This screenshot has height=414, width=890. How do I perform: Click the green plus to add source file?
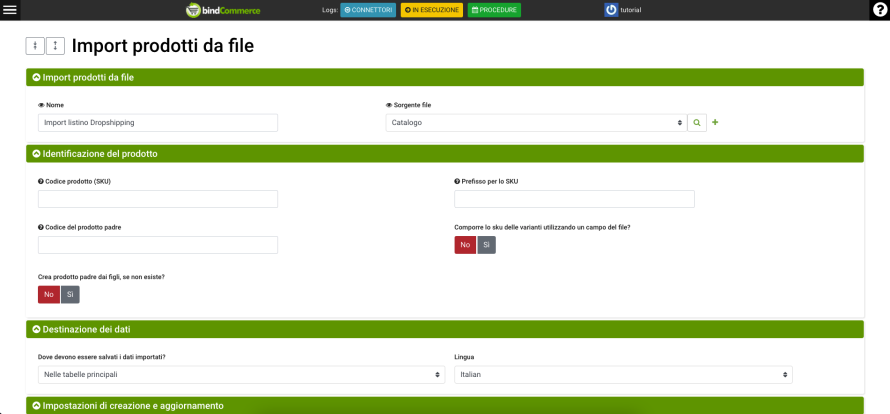715,122
